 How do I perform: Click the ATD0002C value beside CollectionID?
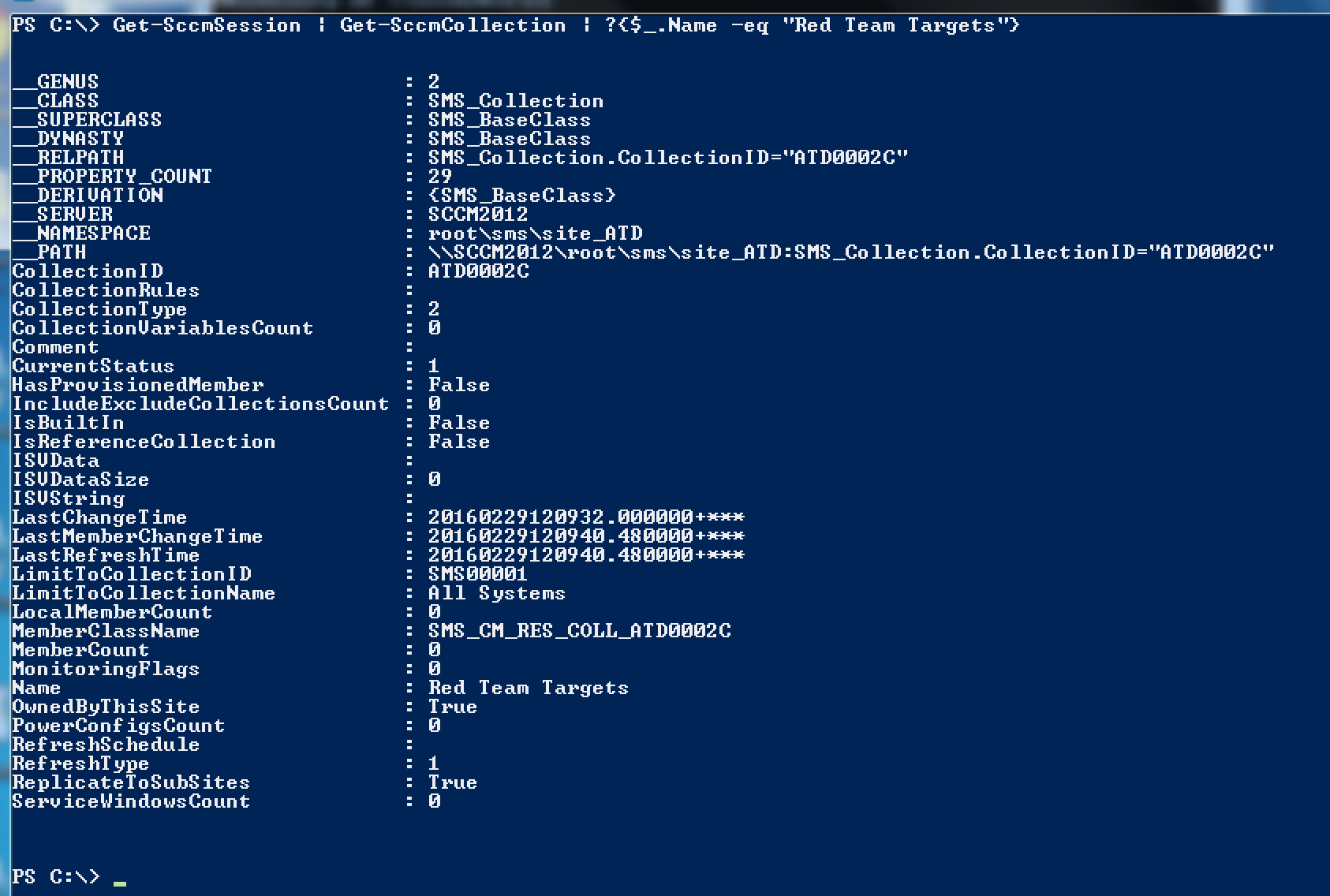pyautogui.click(x=479, y=271)
